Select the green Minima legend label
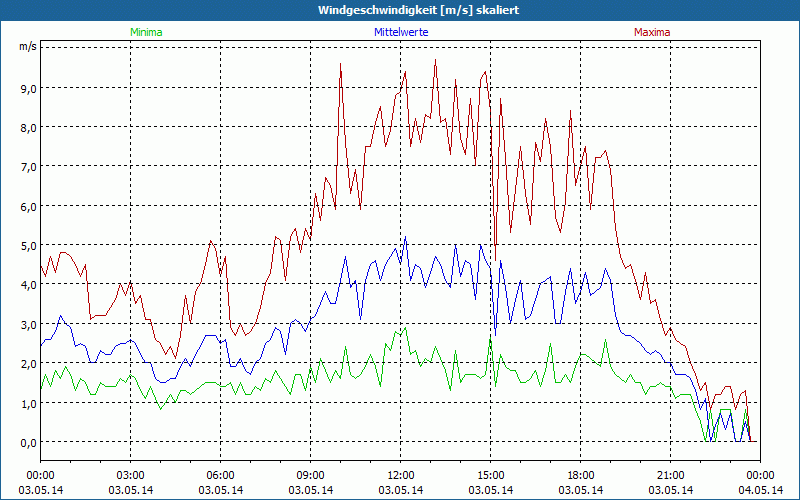 [146, 32]
